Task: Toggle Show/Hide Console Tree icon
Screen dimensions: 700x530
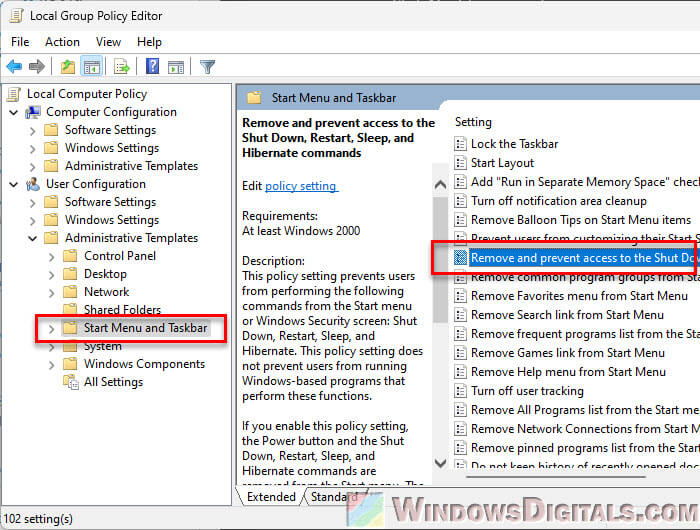Action: click(x=92, y=67)
